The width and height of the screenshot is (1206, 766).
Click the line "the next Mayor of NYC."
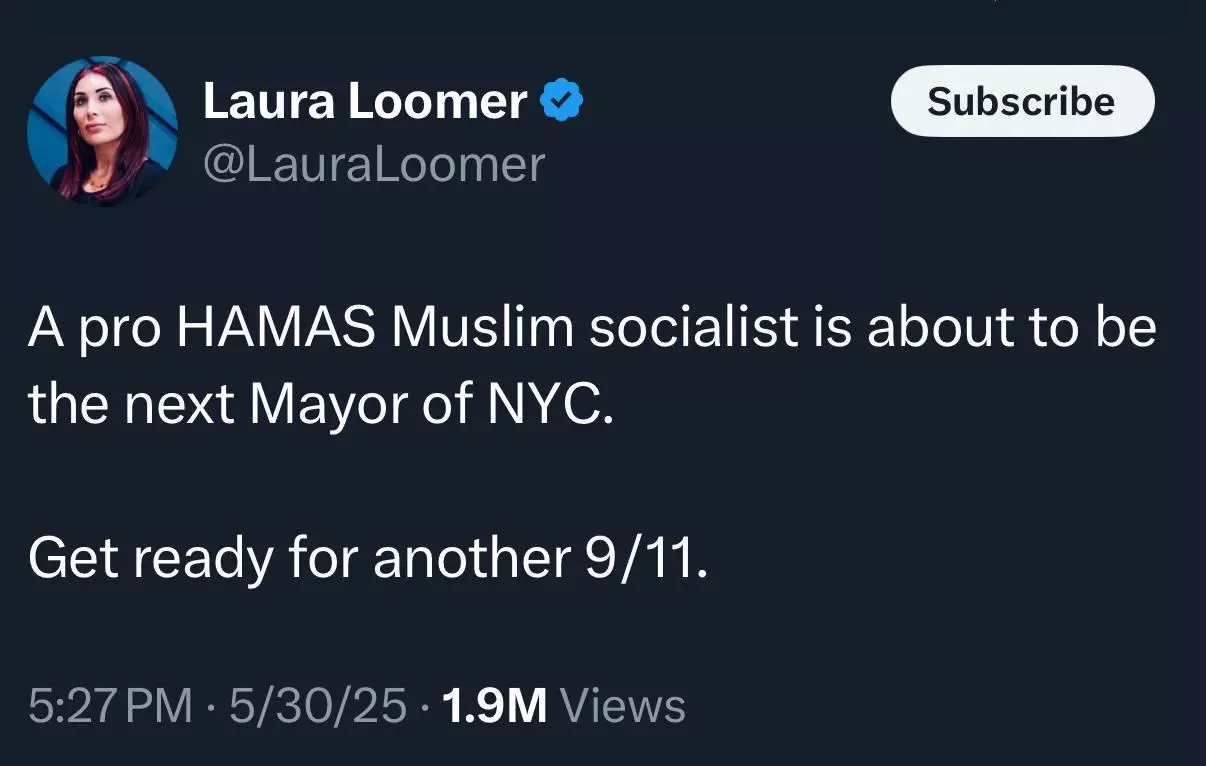pos(319,405)
